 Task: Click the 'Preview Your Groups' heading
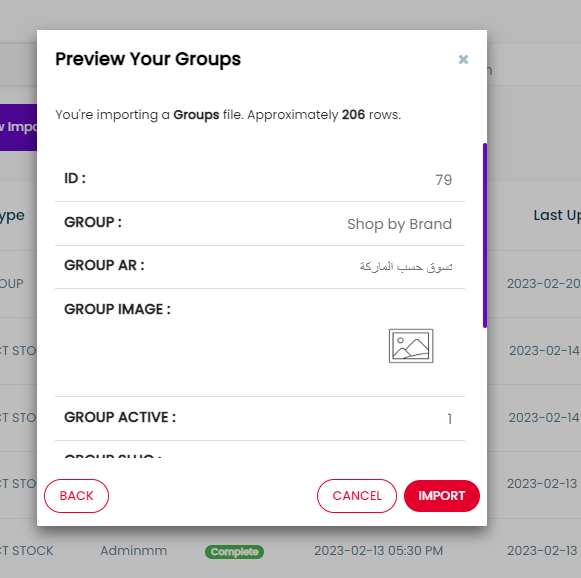click(148, 59)
